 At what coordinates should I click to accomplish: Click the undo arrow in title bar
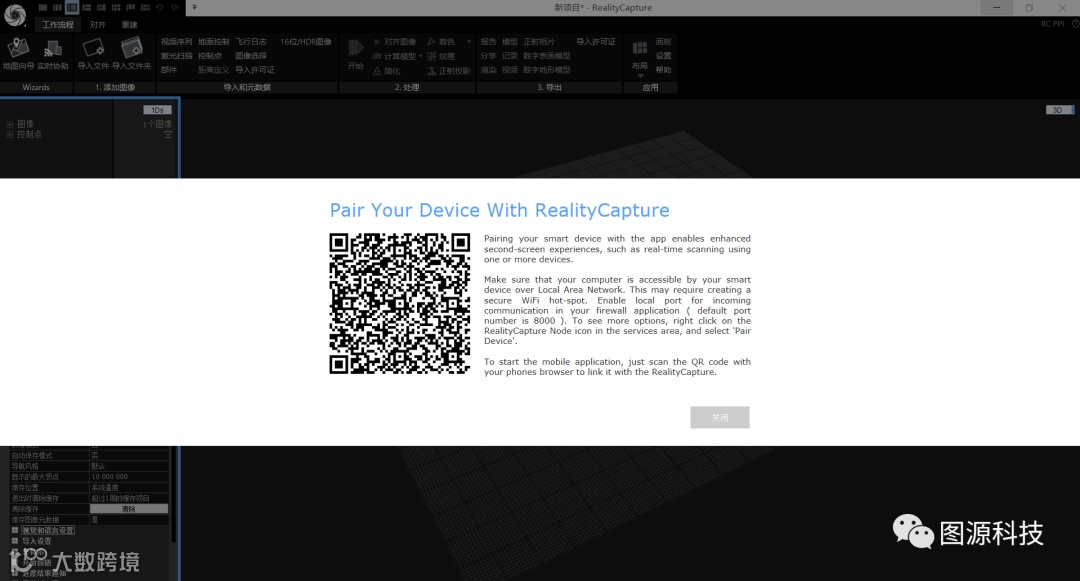coord(160,8)
